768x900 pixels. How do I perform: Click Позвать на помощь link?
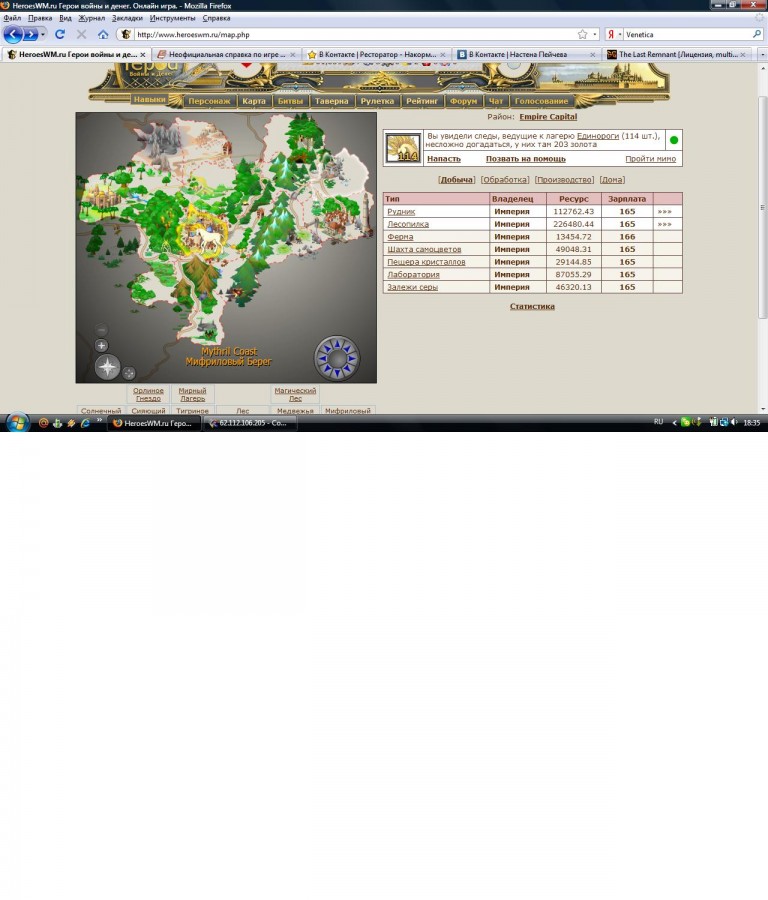[526, 158]
